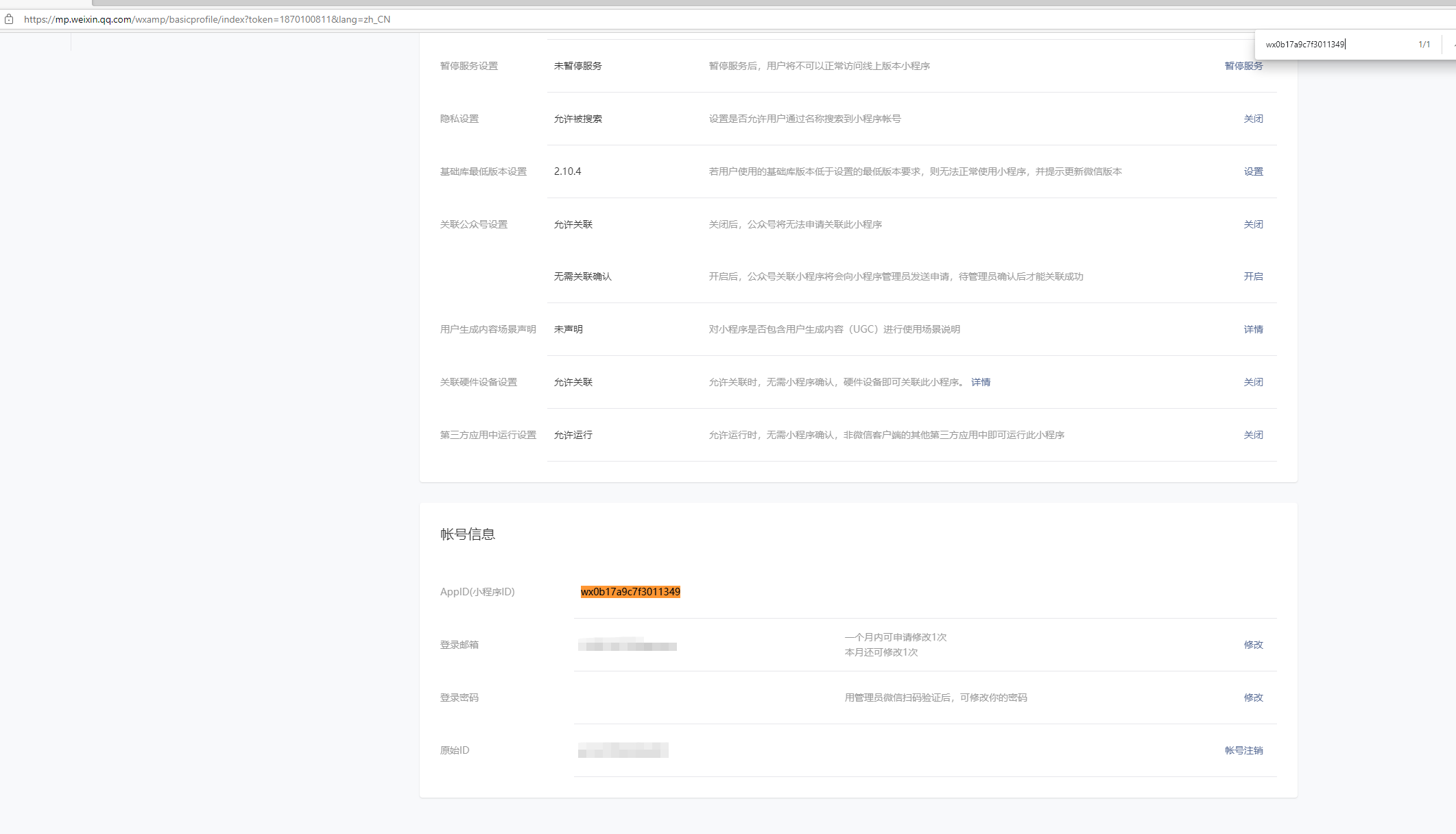Click the 帐号注销 link

tap(1243, 750)
